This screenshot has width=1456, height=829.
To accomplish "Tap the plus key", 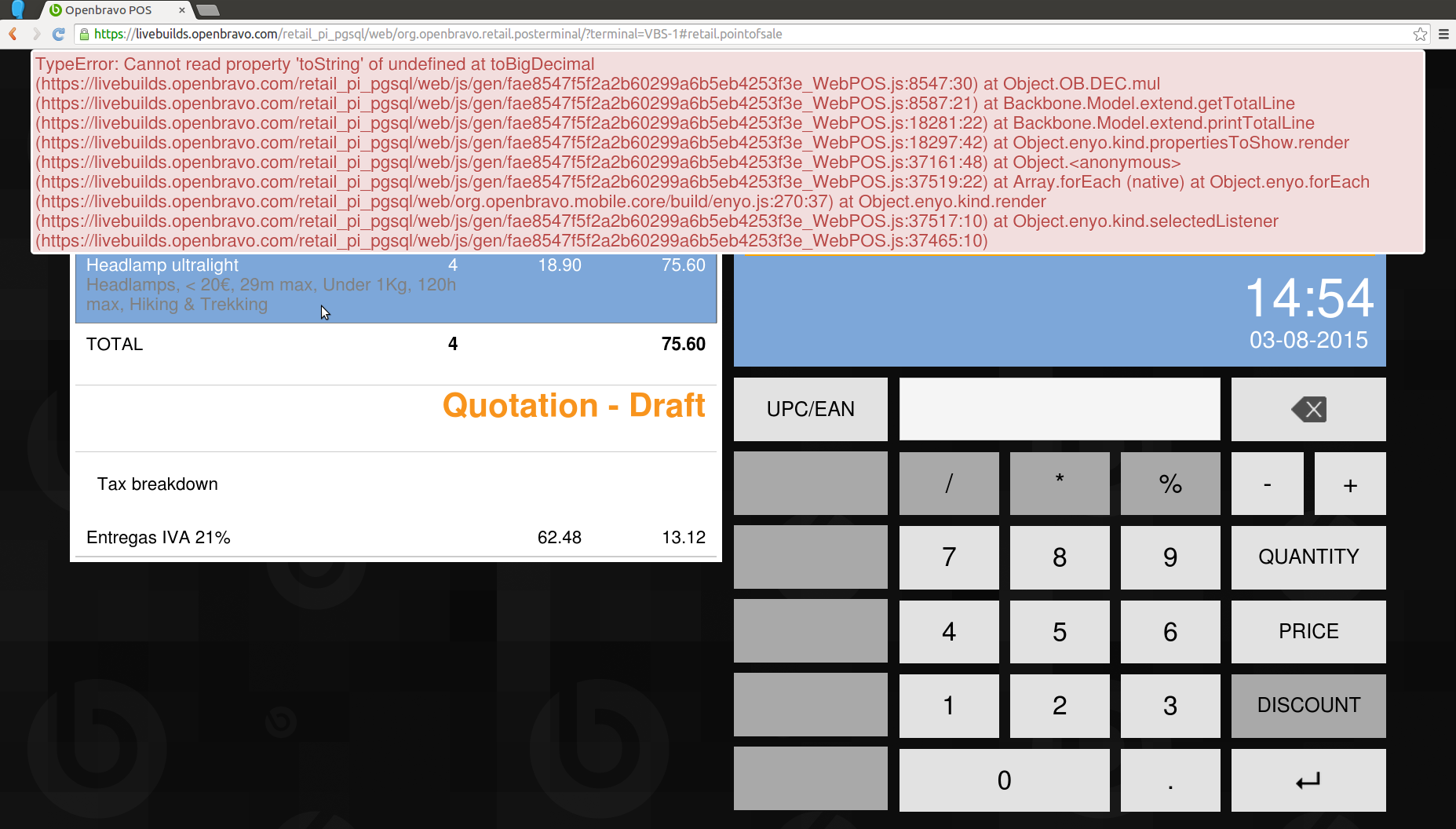I will (1350, 484).
